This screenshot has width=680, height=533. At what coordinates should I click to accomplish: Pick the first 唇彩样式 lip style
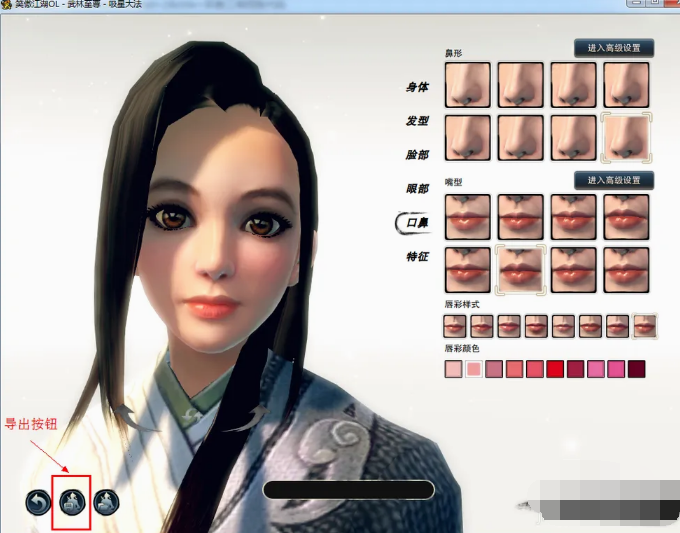(454, 326)
